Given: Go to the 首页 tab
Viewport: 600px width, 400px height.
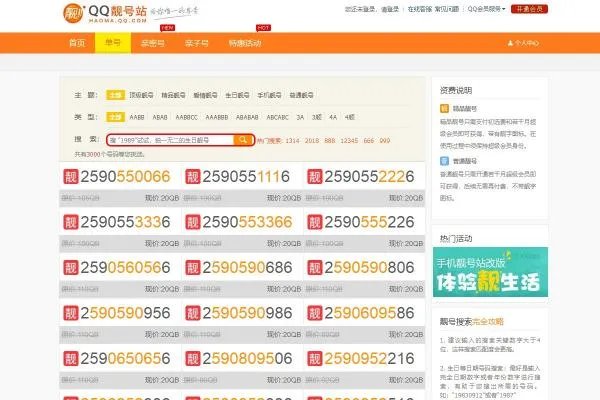Looking at the screenshot, I should (x=77, y=43).
